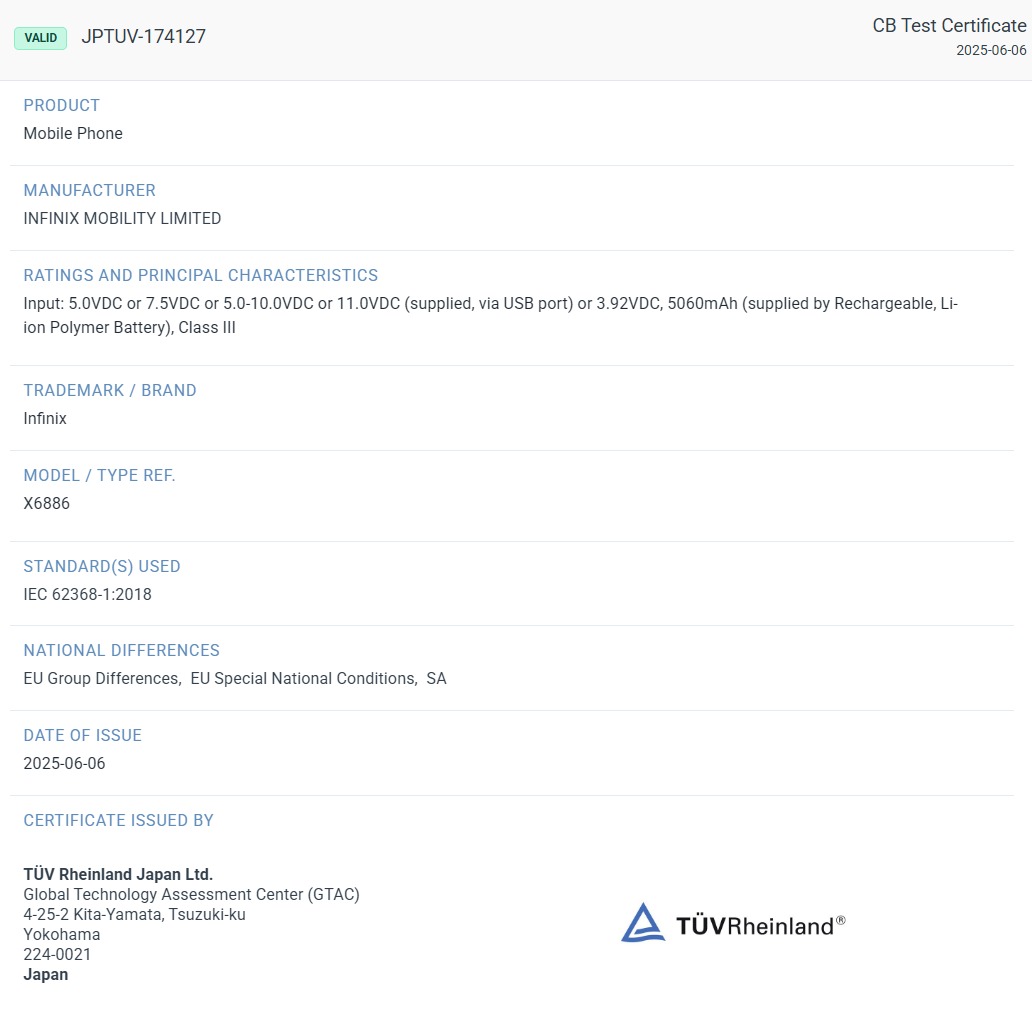Viewport: 1032px width, 1012px height.
Task: Click the STANDARD(S) USED label
Action: tap(102, 567)
